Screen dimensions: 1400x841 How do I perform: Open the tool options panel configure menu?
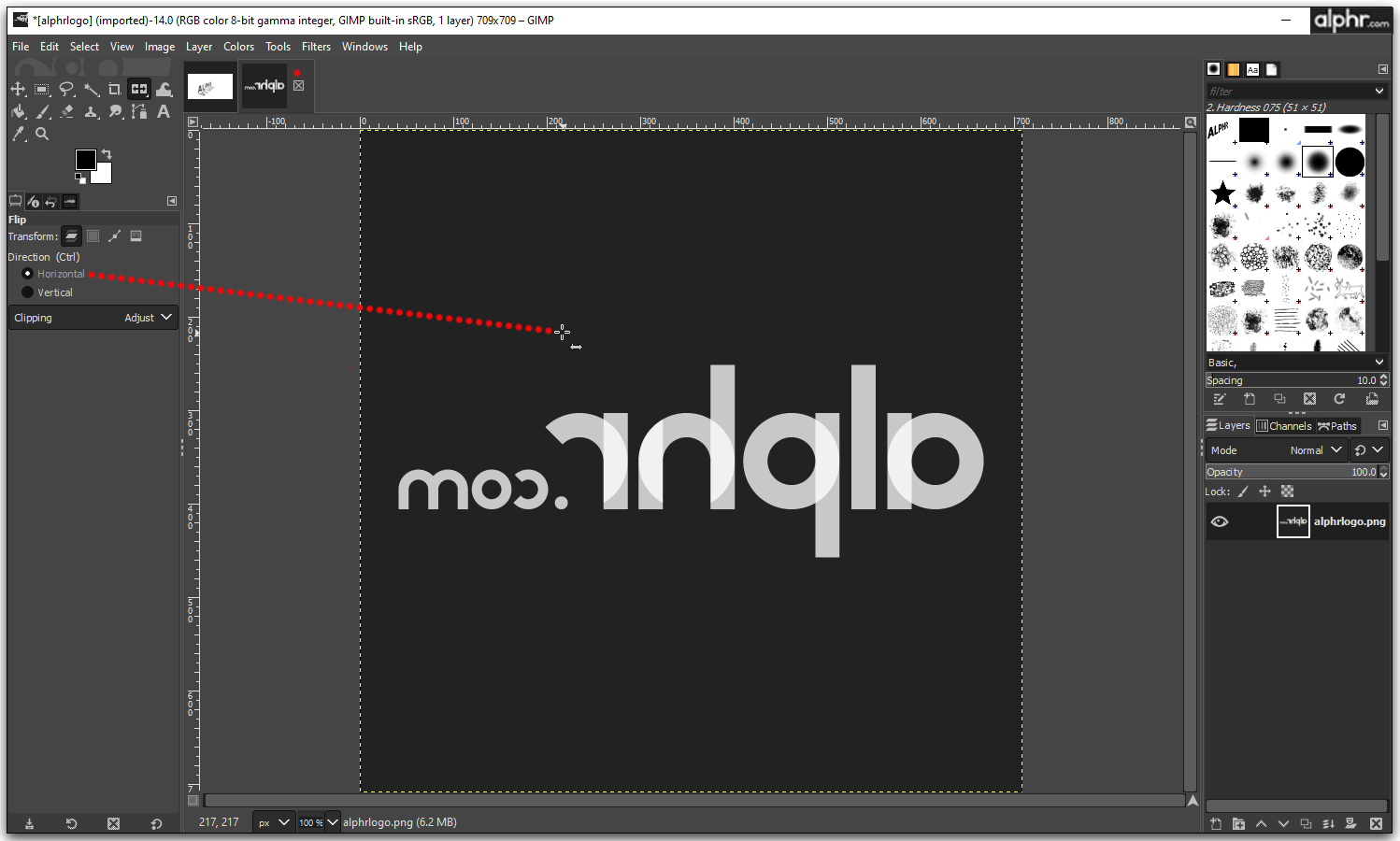coord(172,201)
